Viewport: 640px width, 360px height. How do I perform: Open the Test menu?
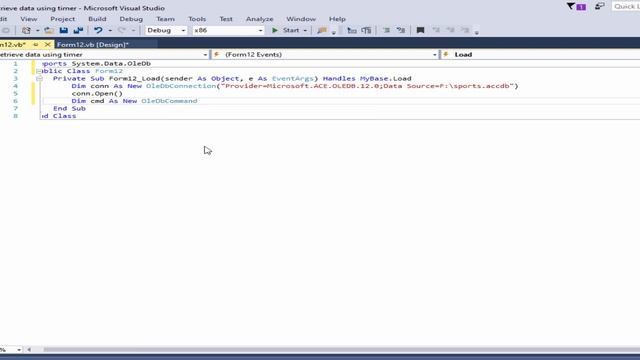click(x=226, y=19)
